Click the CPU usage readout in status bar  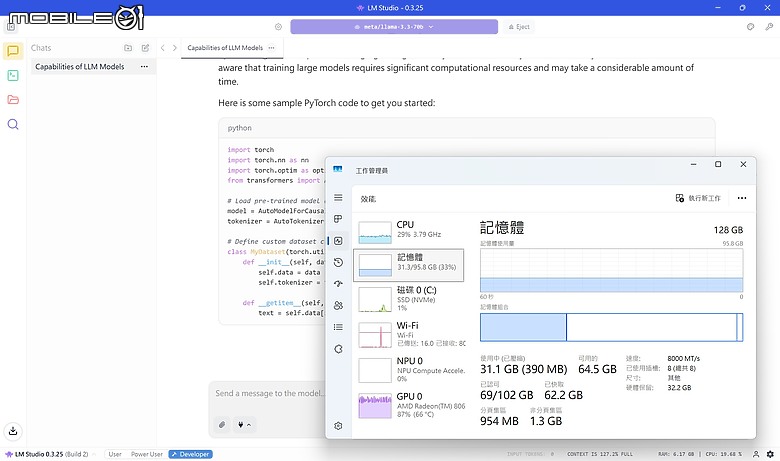pyautogui.click(x=724, y=454)
